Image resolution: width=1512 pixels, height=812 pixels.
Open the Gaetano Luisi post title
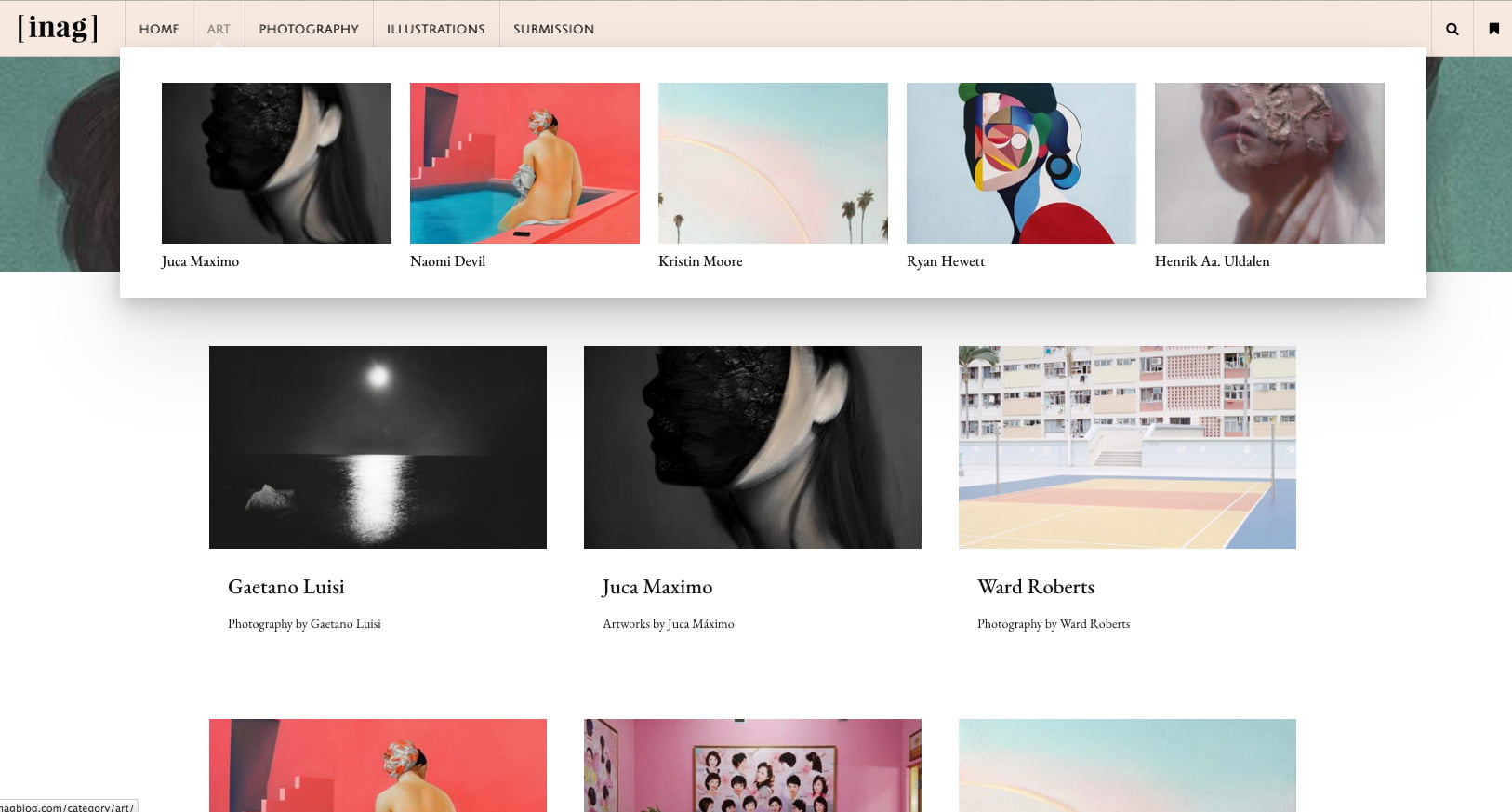coord(286,587)
